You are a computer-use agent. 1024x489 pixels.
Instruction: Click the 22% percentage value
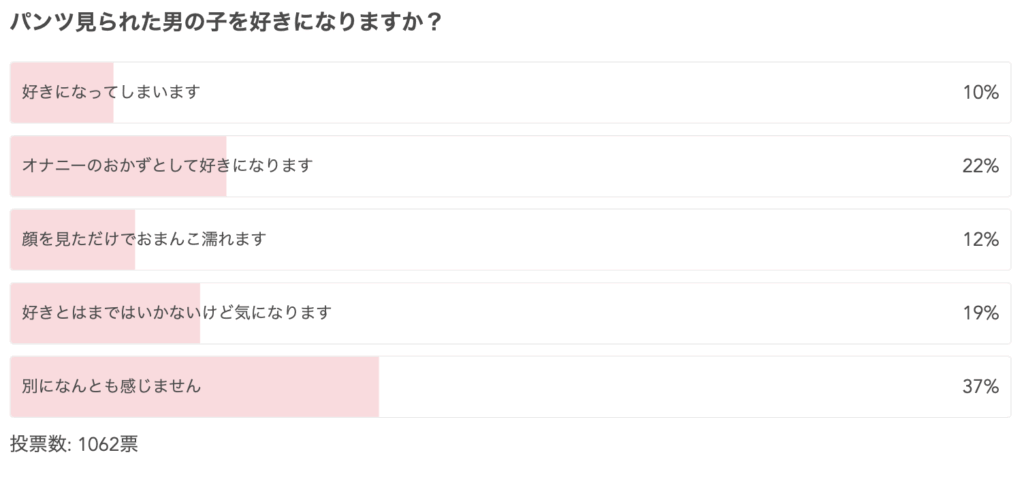(x=980, y=166)
